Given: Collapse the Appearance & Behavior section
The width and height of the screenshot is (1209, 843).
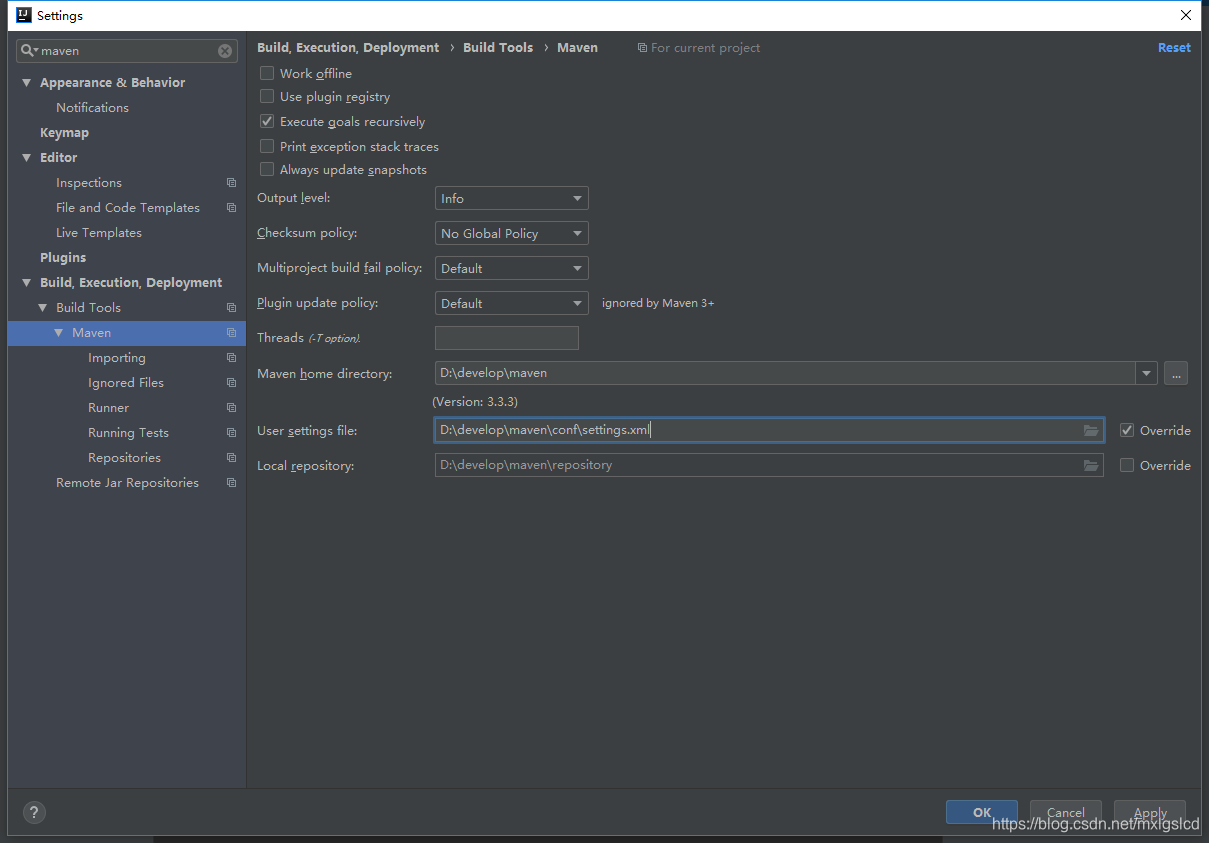Looking at the screenshot, I should point(27,83).
